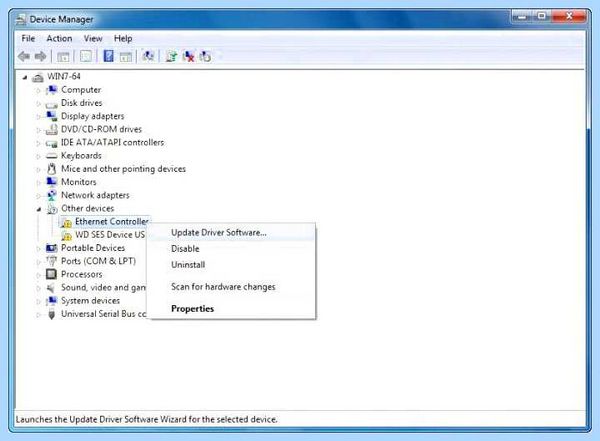Click the Processors category icon
Viewport: 600px width, 441px height.
[x=51, y=274]
